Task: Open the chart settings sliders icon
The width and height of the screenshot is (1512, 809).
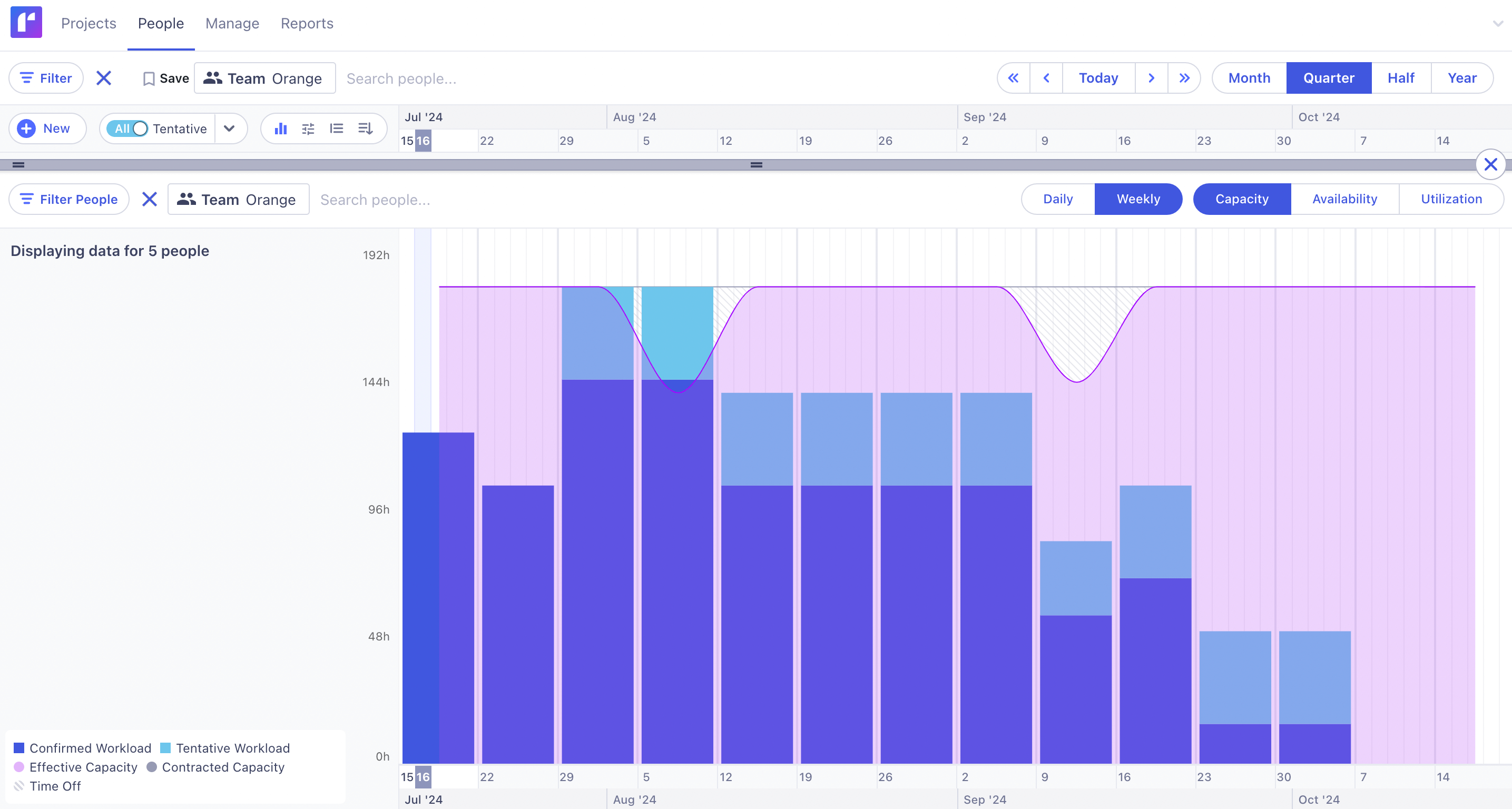Action: click(x=308, y=129)
